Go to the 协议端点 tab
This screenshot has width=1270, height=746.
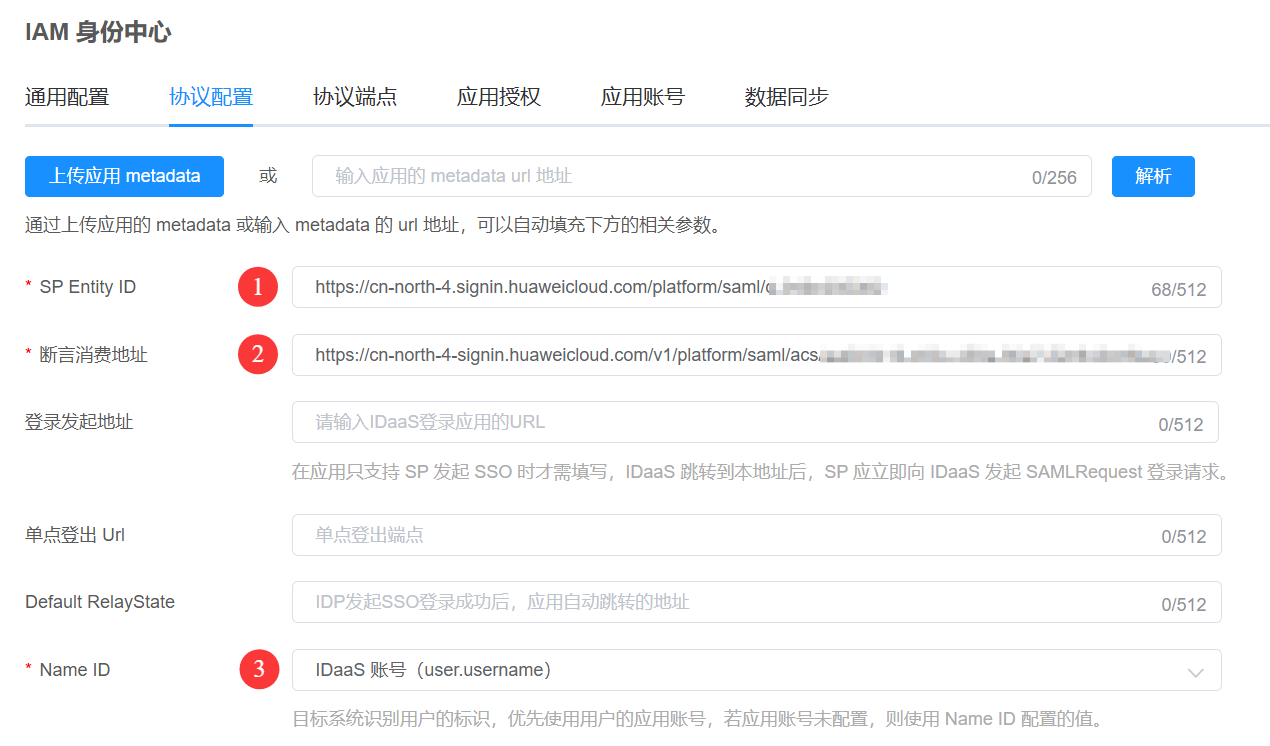point(355,97)
